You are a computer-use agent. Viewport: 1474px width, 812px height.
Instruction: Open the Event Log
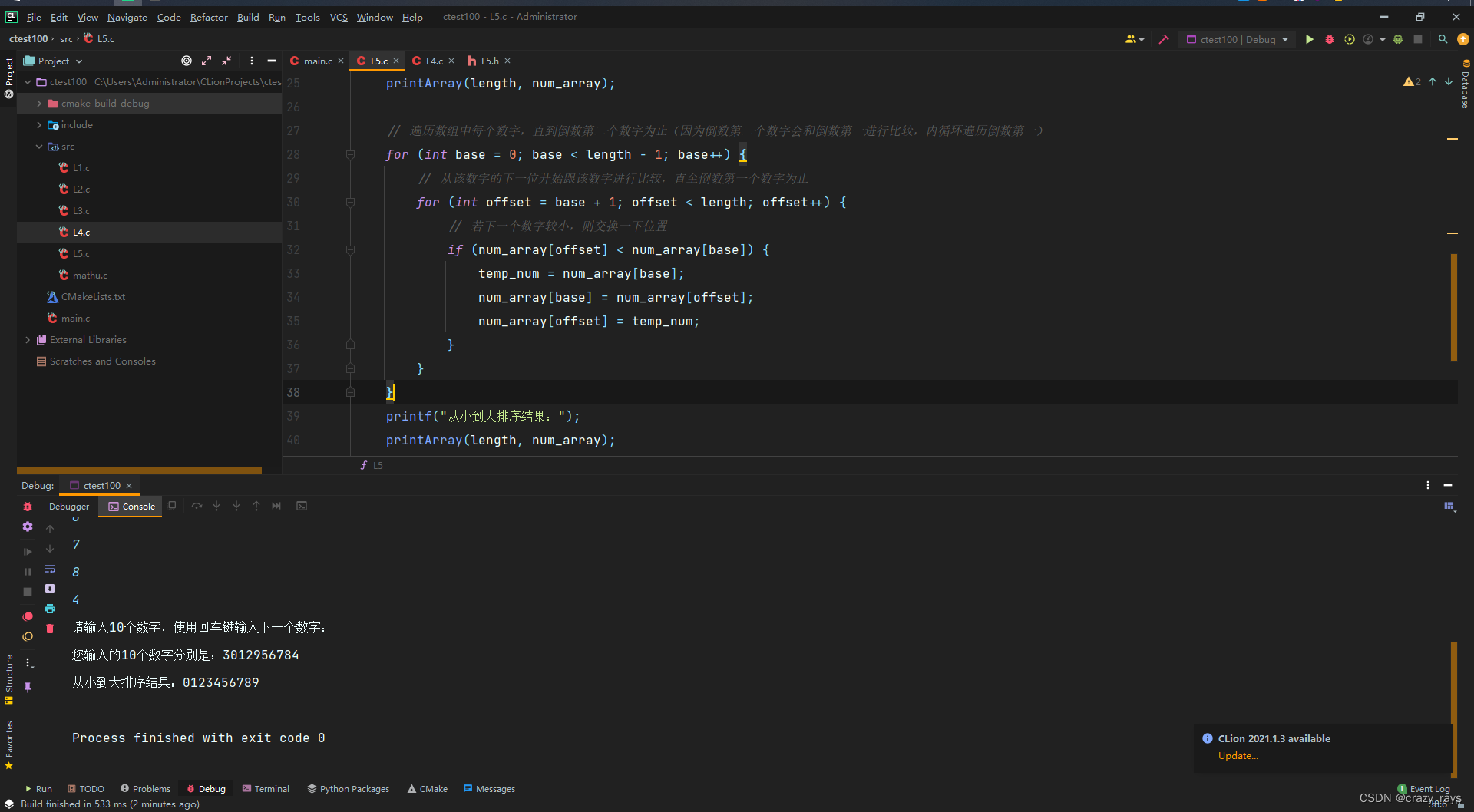1424,789
